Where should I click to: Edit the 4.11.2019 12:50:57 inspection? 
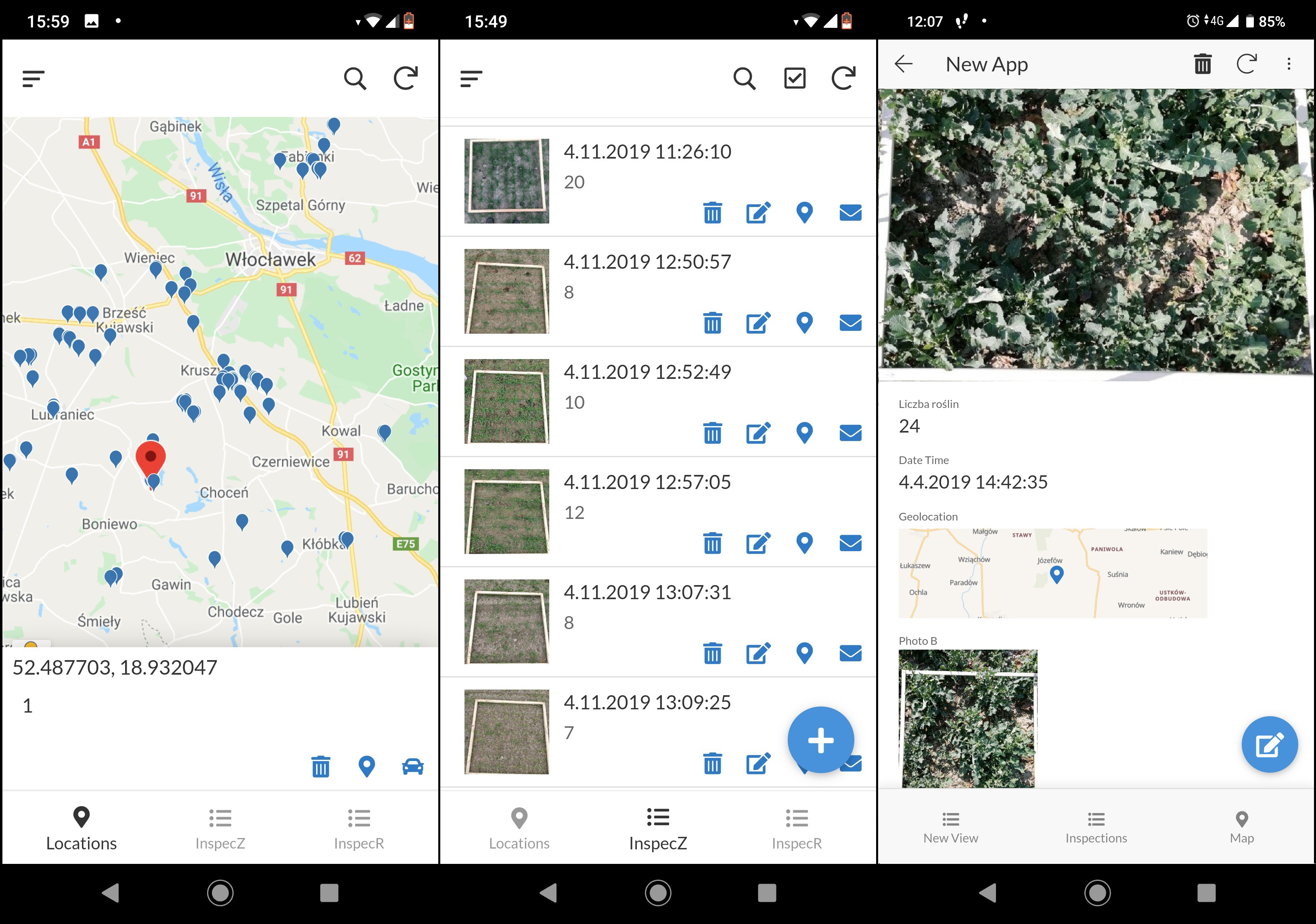click(x=758, y=323)
